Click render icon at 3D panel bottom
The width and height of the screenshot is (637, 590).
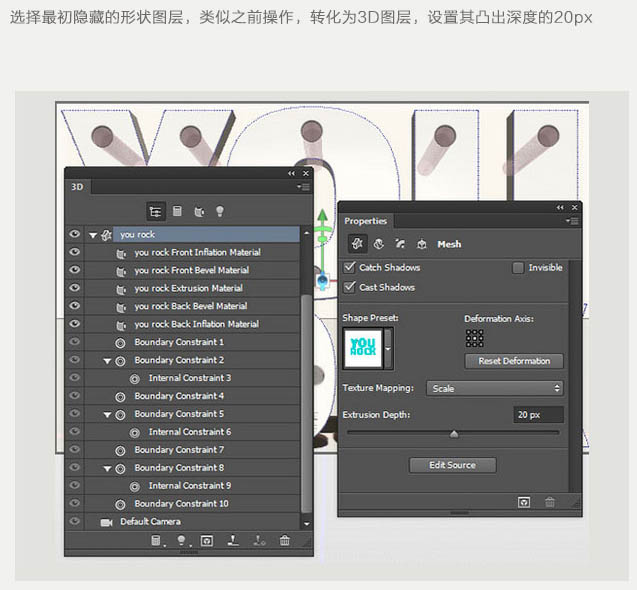click(x=207, y=541)
